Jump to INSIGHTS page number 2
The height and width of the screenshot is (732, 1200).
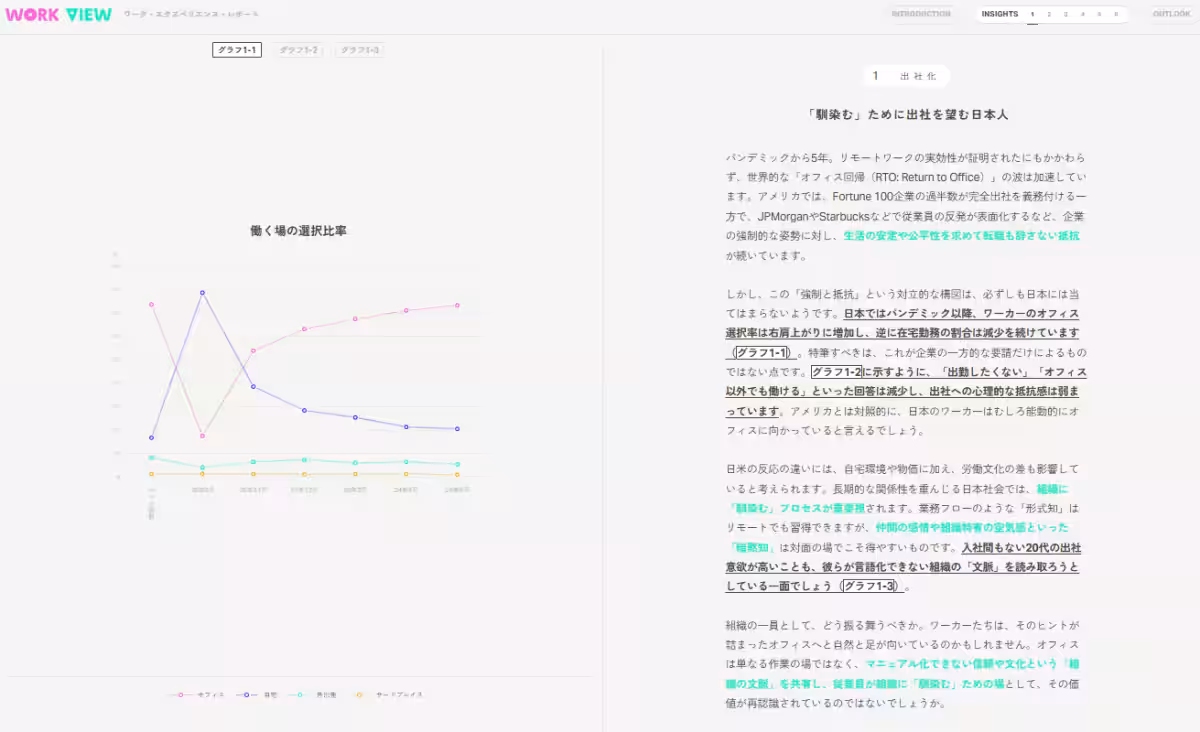point(1048,14)
